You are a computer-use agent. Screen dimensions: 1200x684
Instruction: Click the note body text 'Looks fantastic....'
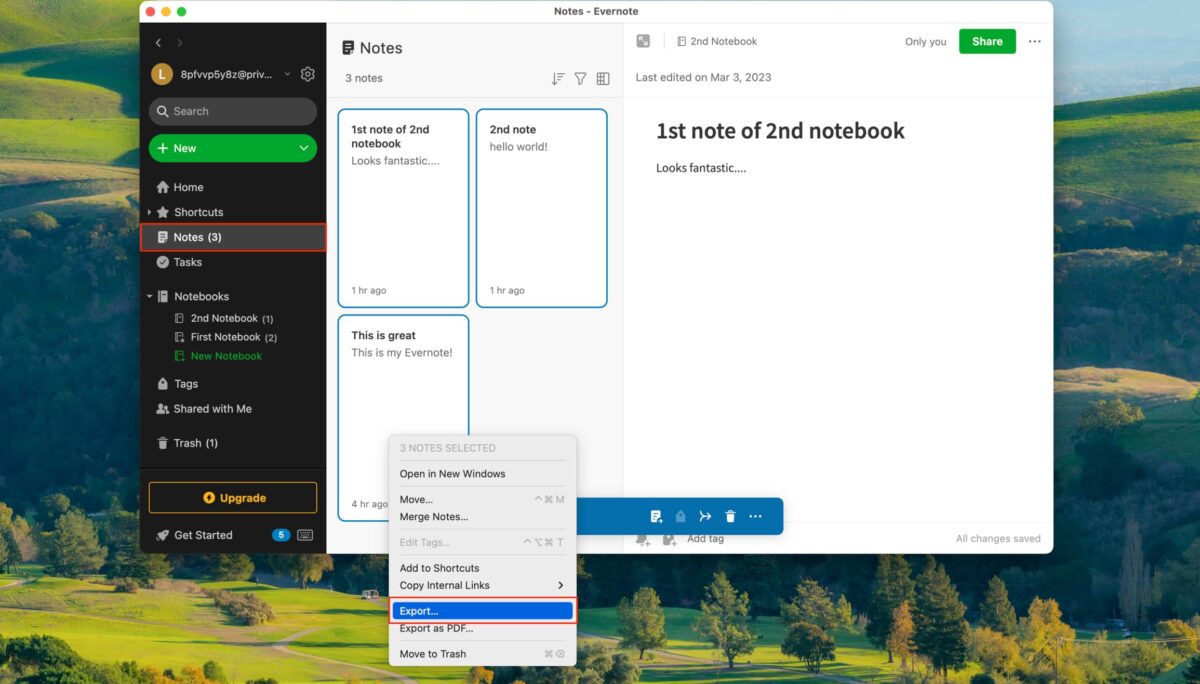pos(701,168)
